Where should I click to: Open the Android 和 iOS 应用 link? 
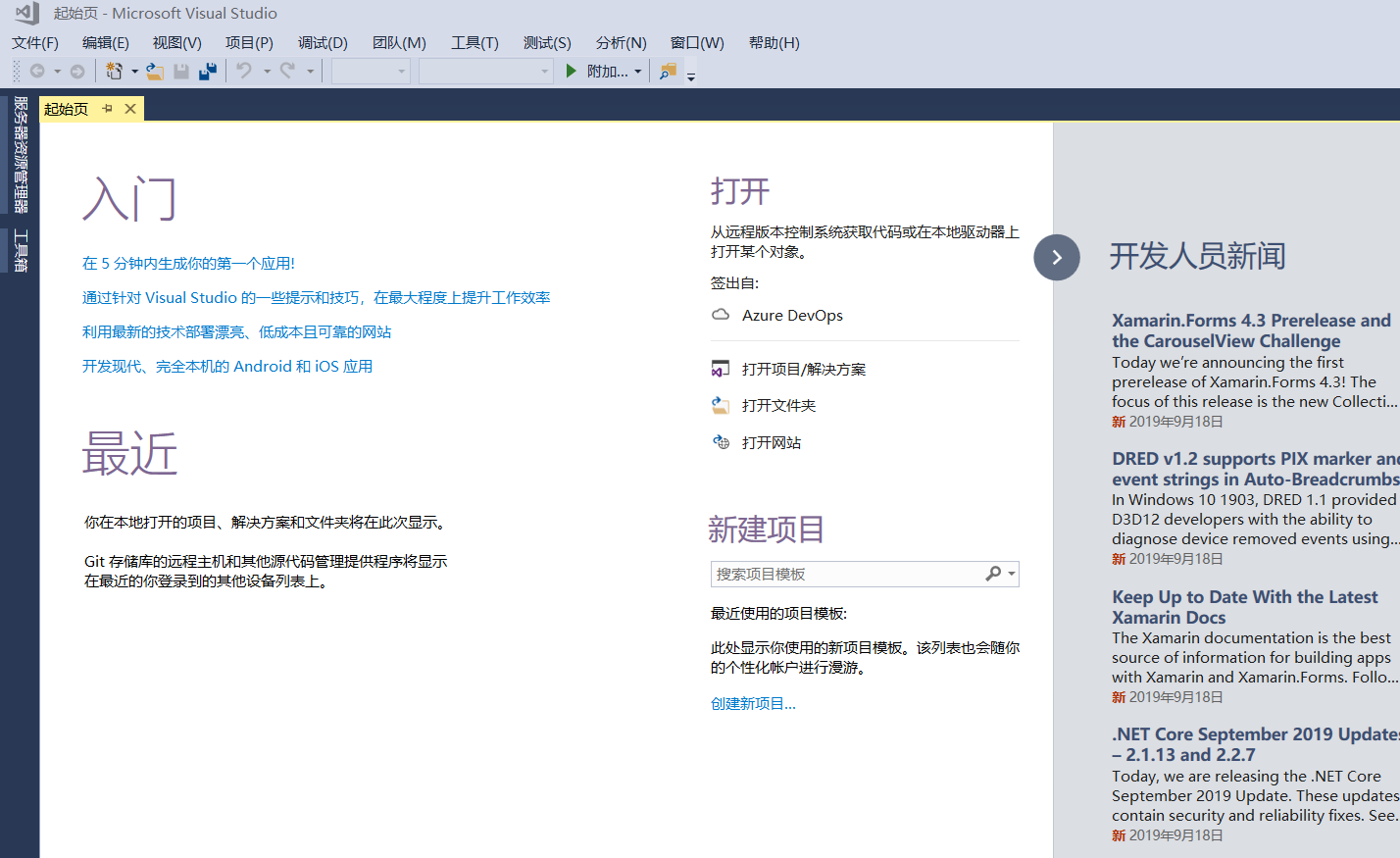click(x=227, y=366)
